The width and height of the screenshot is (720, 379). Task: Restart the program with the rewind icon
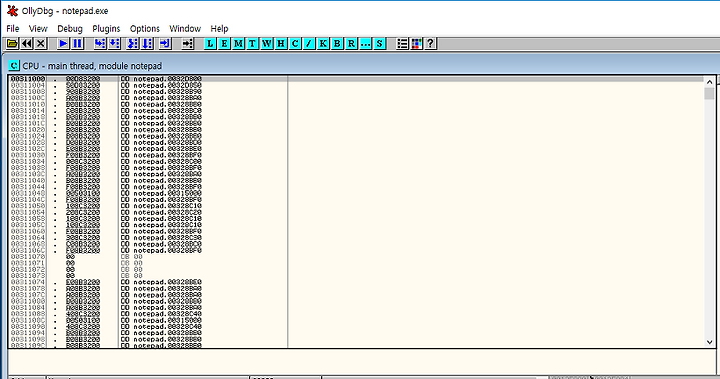pyautogui.click(x=27, y=44)
